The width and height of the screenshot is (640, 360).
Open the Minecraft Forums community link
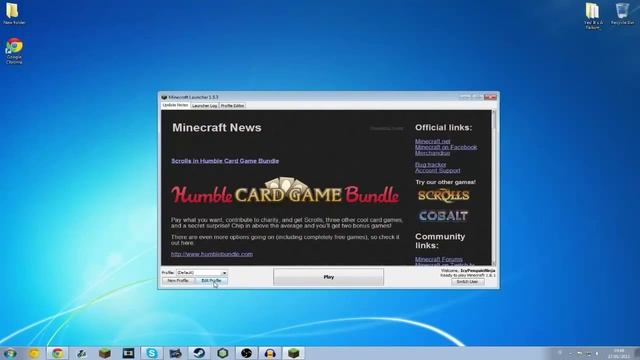pos(439,259)
